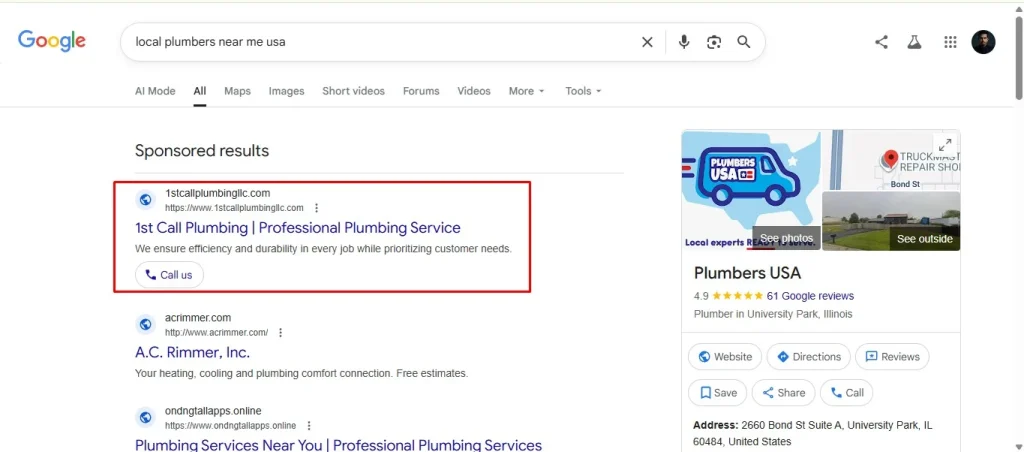The height and width of the screenshot is (452, 1024).
Task: Switch to the Images tab
Action: (286, 91)
